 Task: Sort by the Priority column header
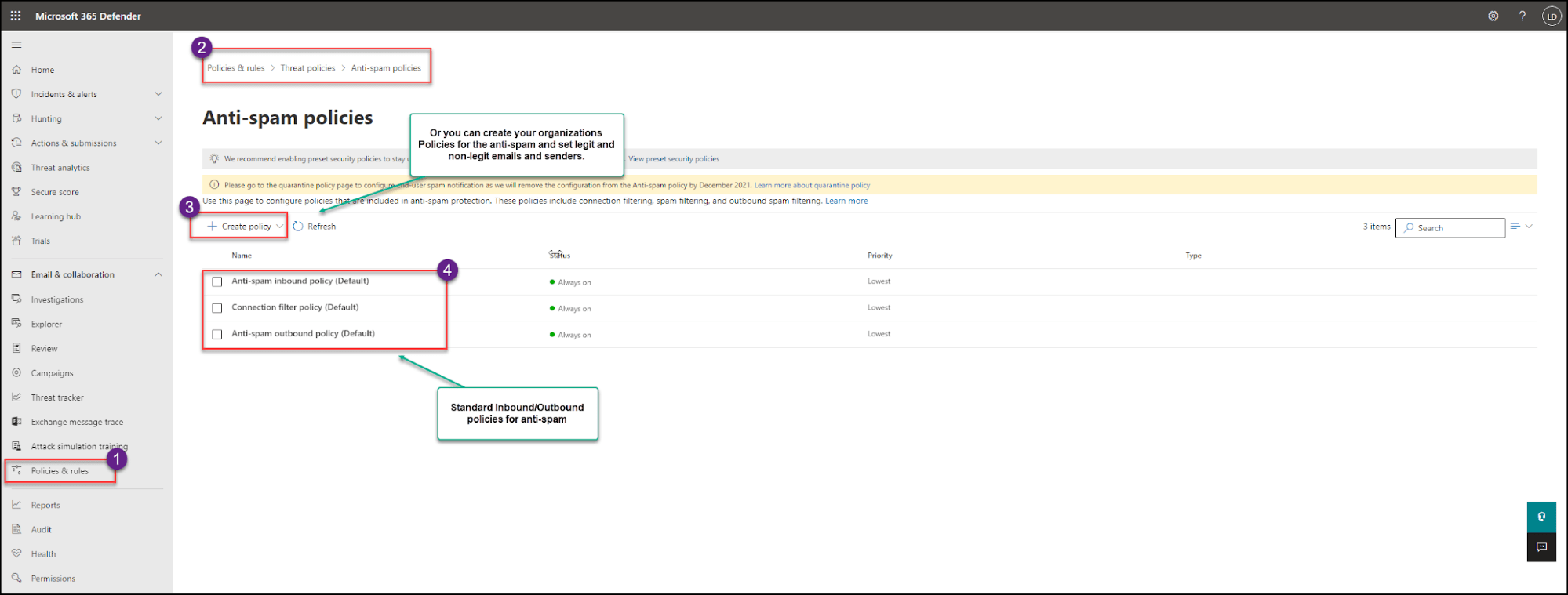pos(879,256)
